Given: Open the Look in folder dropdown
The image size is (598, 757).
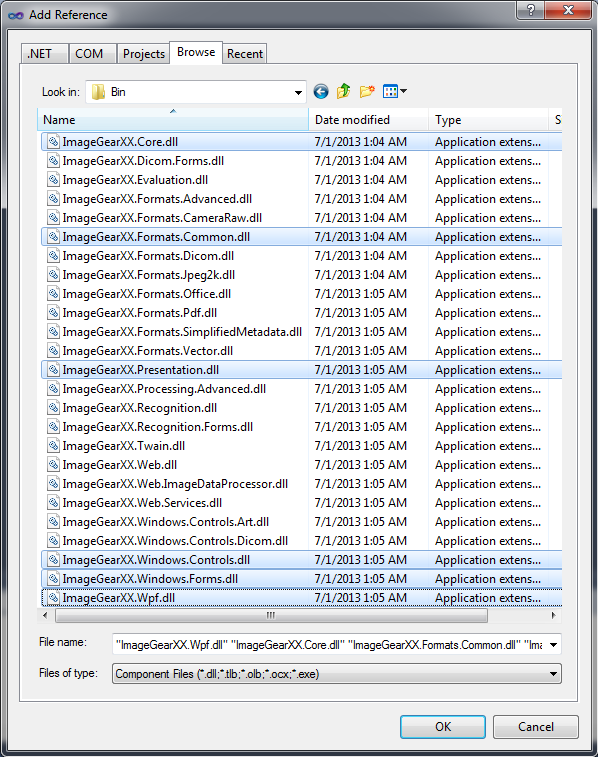Looking at the screenshot, I should coord(196,92).
